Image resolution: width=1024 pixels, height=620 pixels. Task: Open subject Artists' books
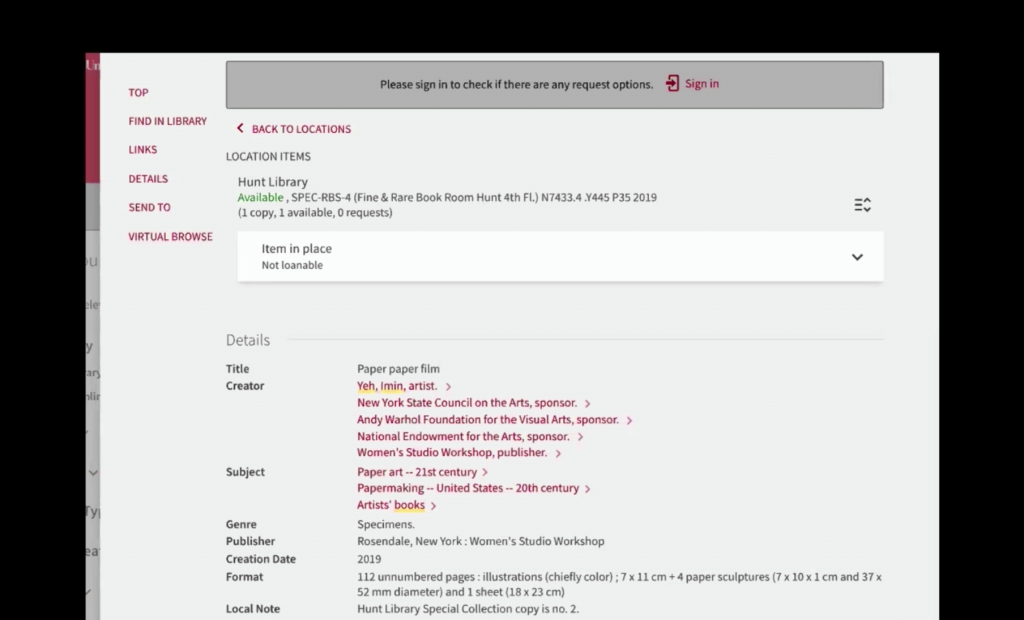tap(391, 505)
